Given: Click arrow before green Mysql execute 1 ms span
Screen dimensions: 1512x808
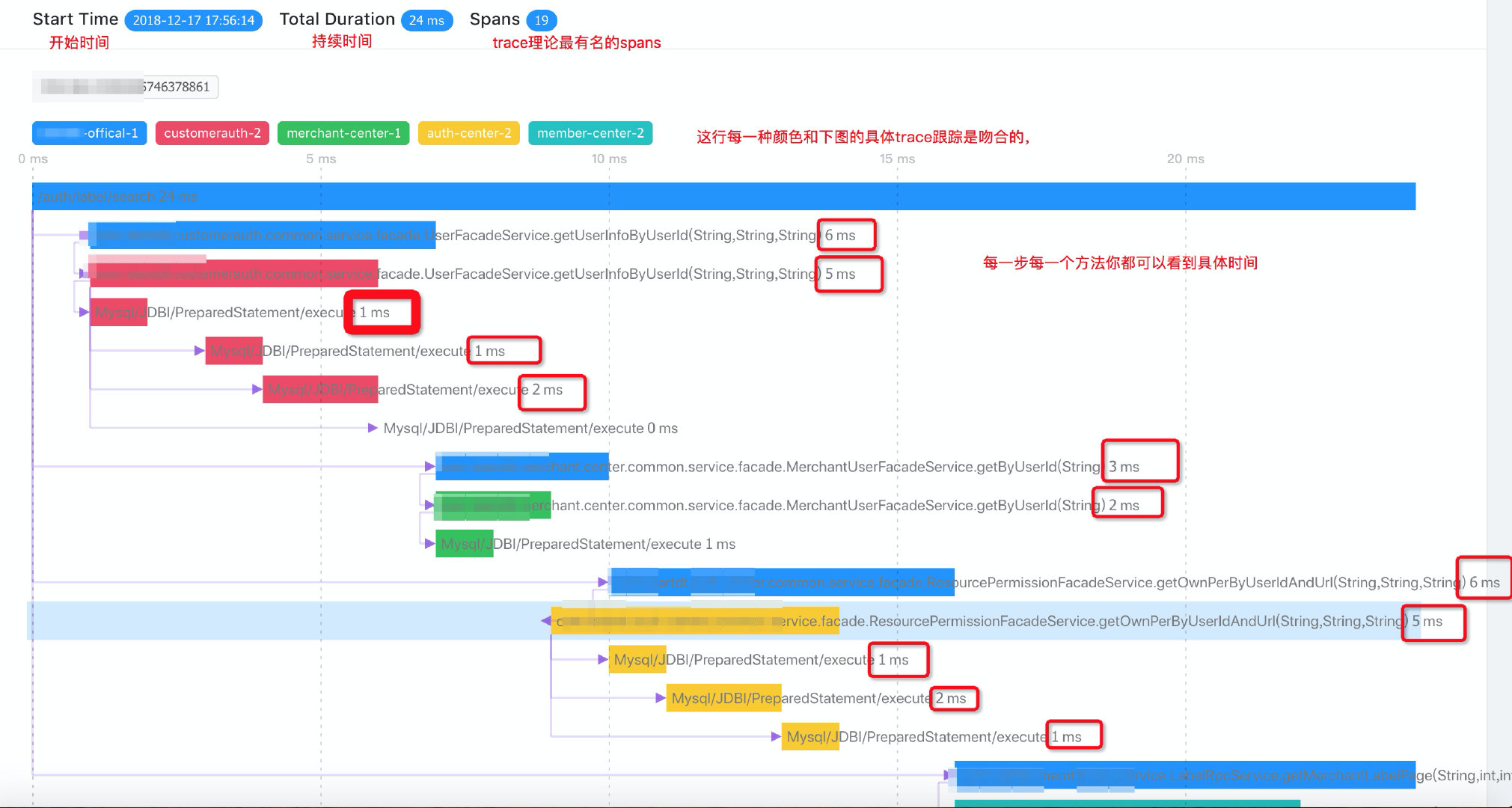Looking at the screenshot, I should [429, 544].
